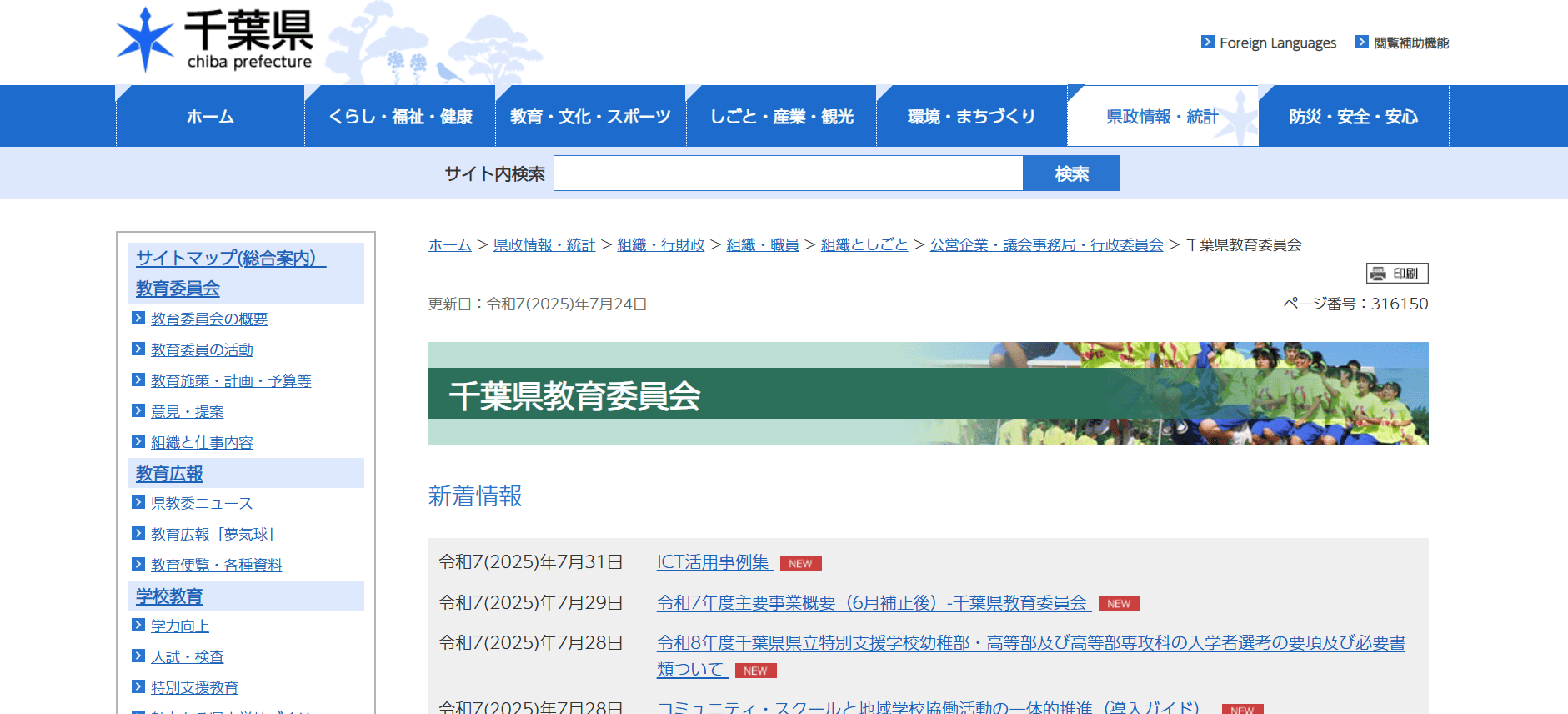Click the 新着情報 heading
Viewport: 1568px width, 714px height.
475,496
